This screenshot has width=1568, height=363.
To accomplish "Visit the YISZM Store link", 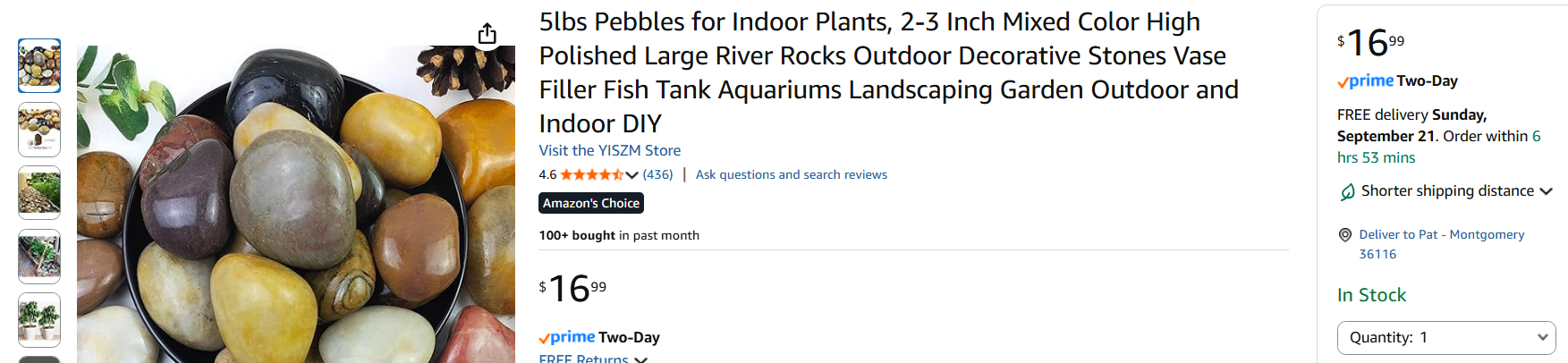I will [609, 150].
